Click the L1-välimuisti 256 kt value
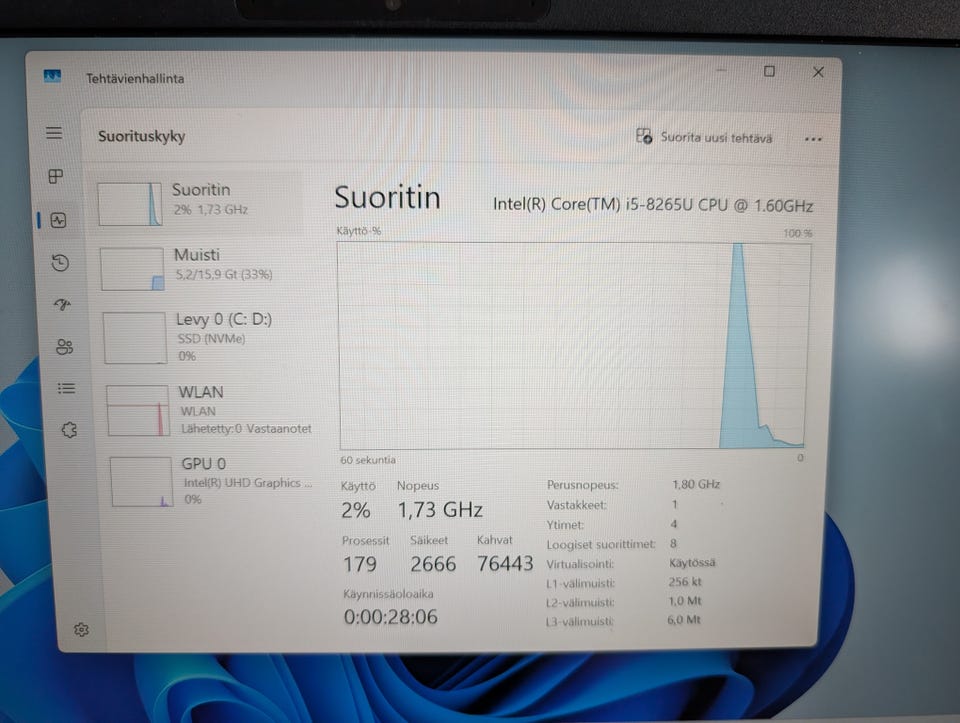960x723 pixels. [x=685, y=582]
